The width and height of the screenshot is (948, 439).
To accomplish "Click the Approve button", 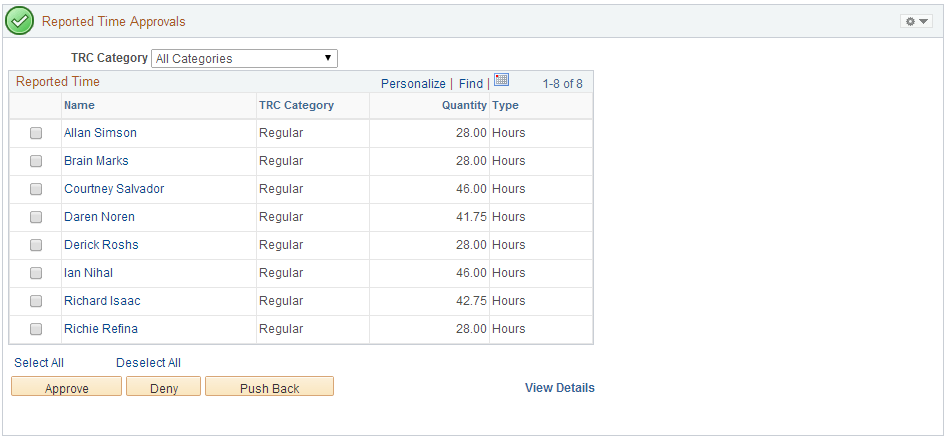I will point(67,387).
